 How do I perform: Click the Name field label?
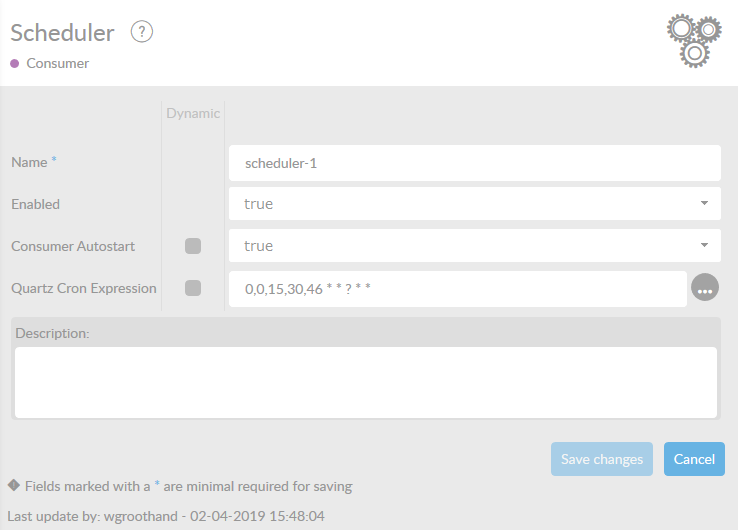(29, 162)
